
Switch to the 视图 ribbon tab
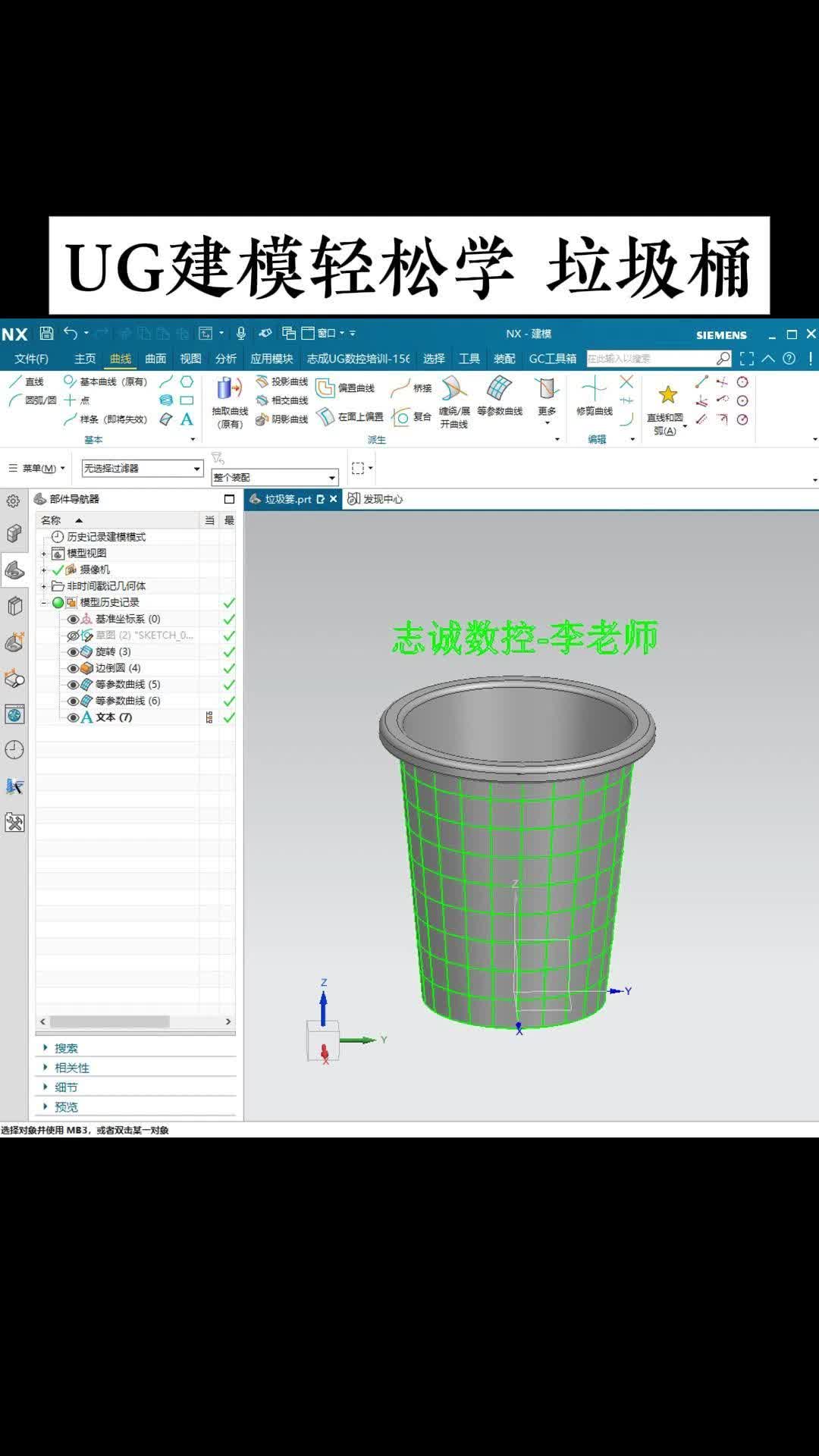(190, 359)
